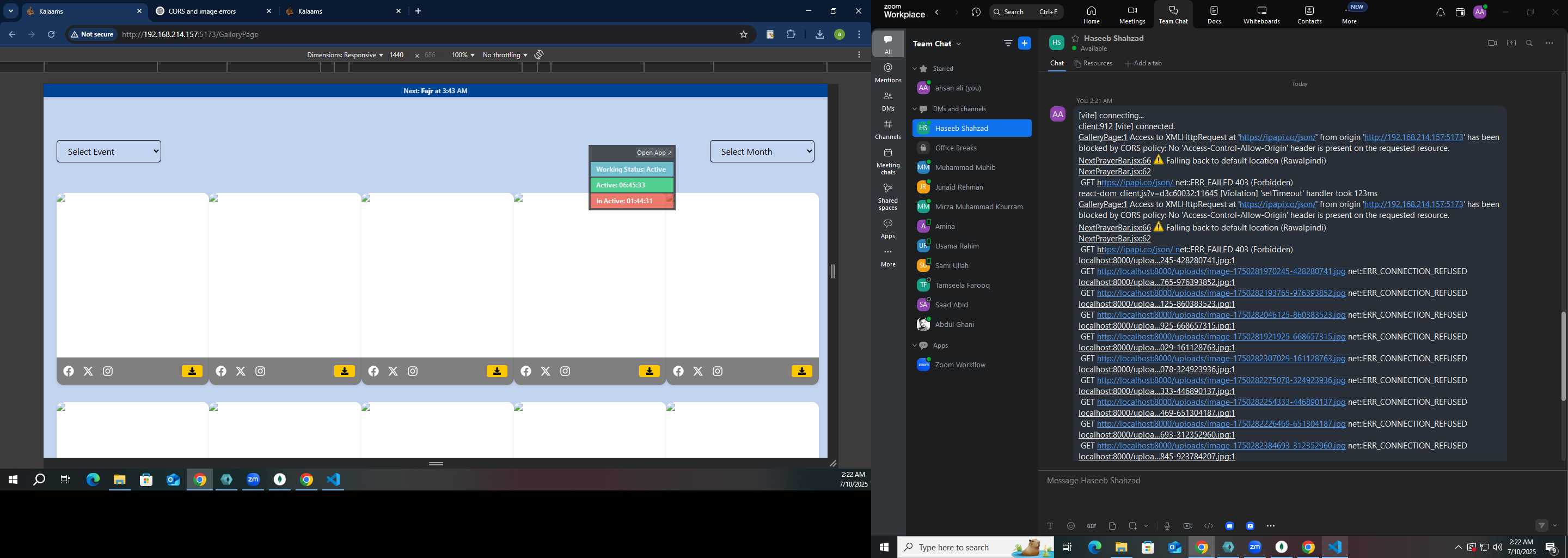Screen dimensions: 1568x558
Task: Bookmark this page with the star icon
Action: pos(743,35)
